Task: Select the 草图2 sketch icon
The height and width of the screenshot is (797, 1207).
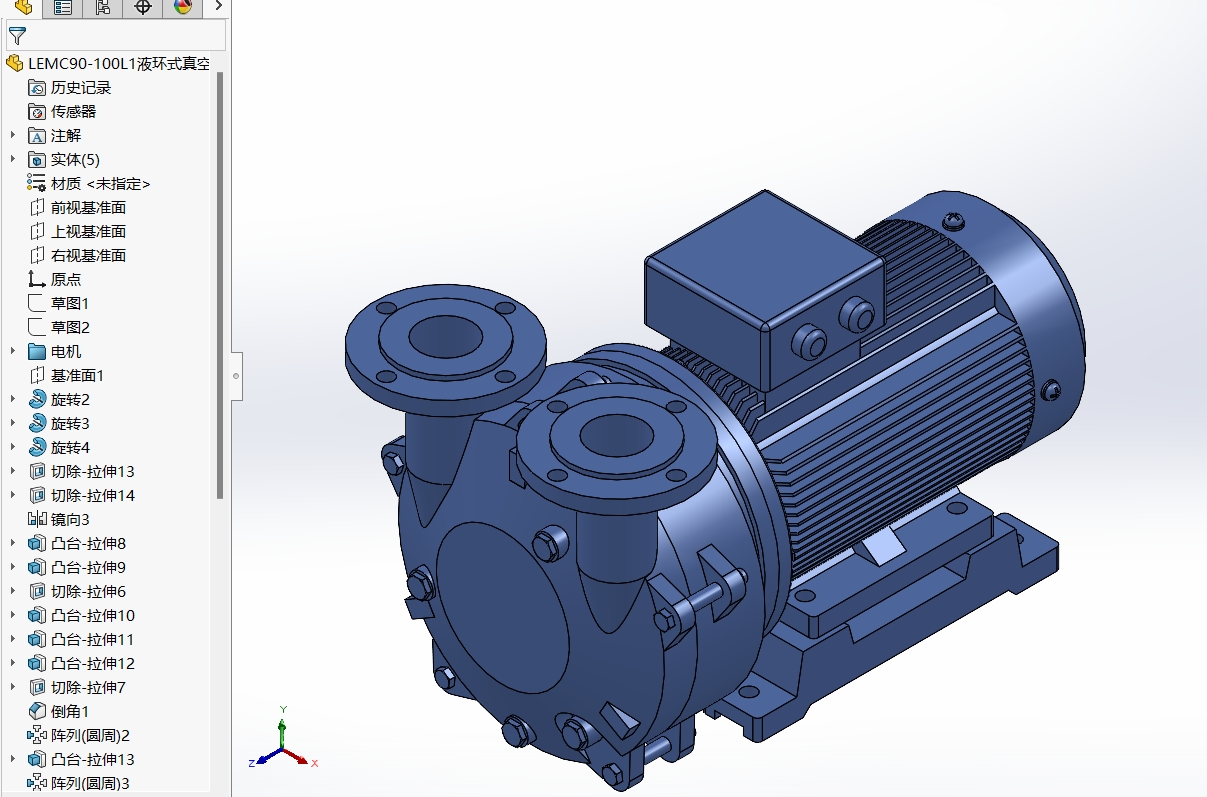Action: tap(37, 327)
